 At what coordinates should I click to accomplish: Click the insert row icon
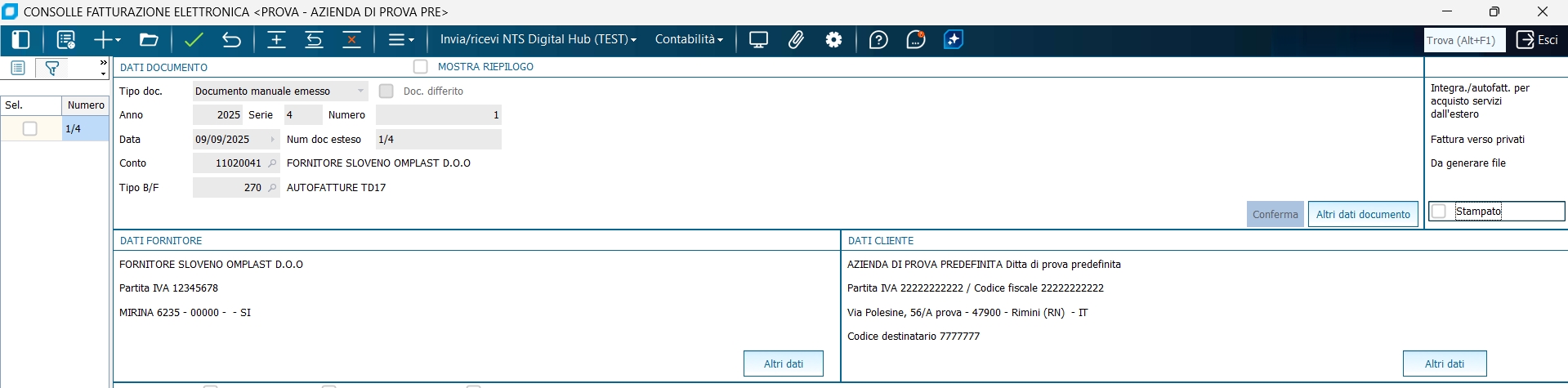click(276, 40)
